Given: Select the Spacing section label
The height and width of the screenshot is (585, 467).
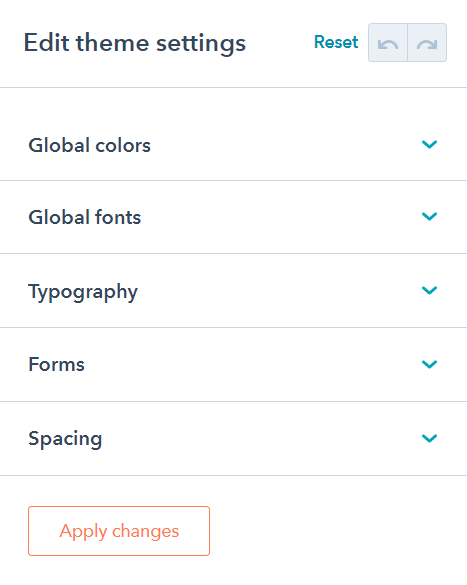Looking at the screenshot, I should 65,439.
